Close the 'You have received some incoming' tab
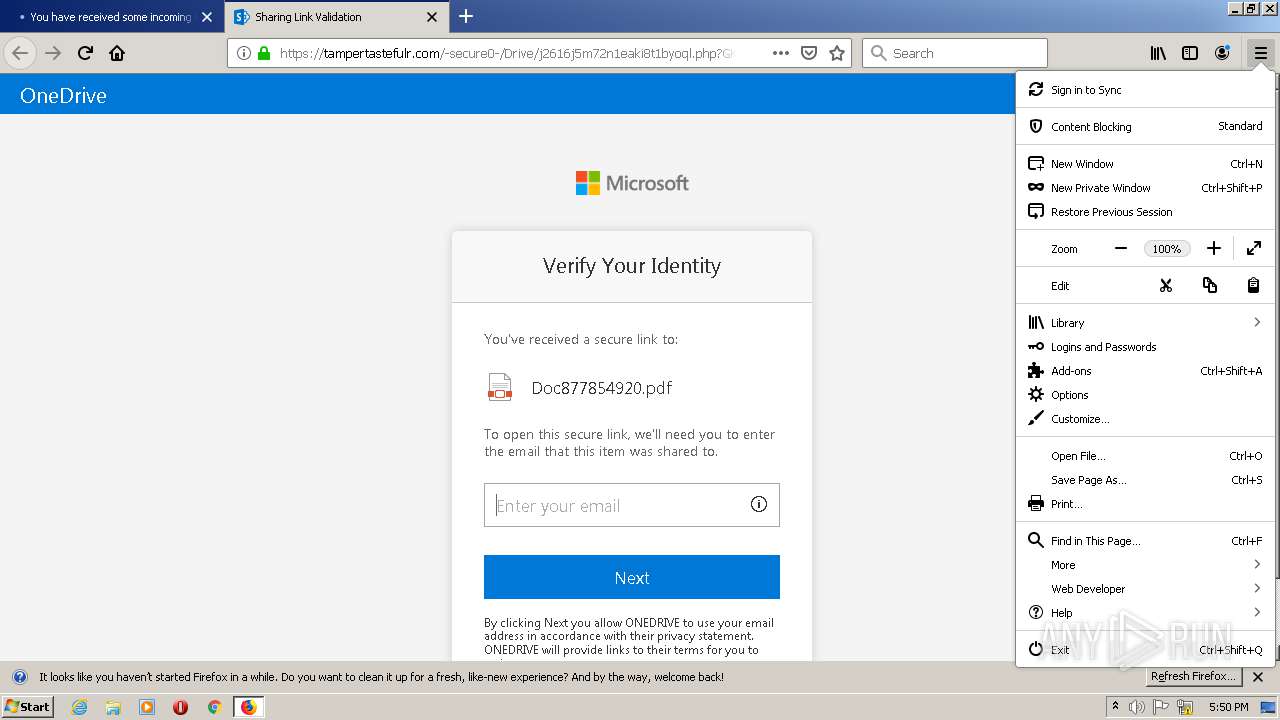This screenshot has height=720, width=1280. (x=207, y=17)
